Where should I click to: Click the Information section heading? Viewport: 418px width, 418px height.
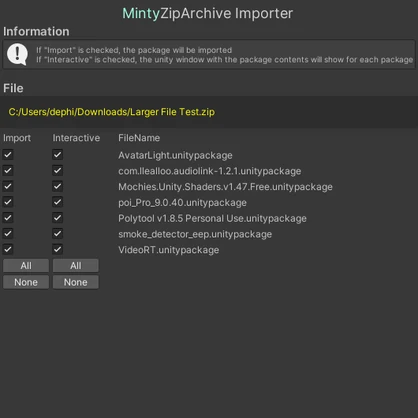[x=36, y=31]
